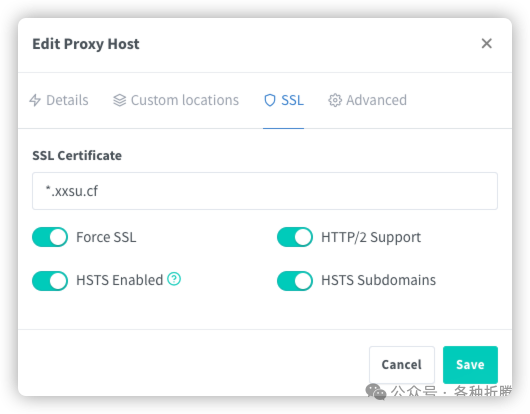Screen dimensions: 530x414
Task: Select the SSL tab label
Action: (x=292, y=100)
